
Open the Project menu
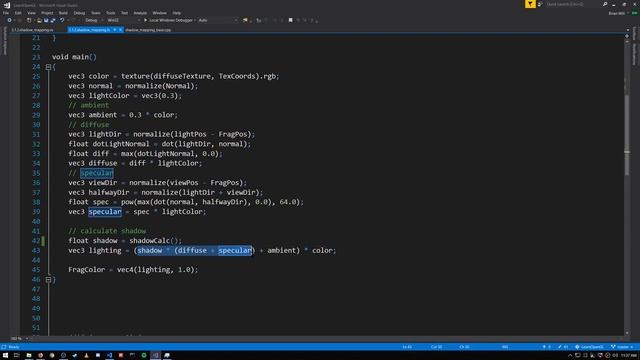[47, 13]
